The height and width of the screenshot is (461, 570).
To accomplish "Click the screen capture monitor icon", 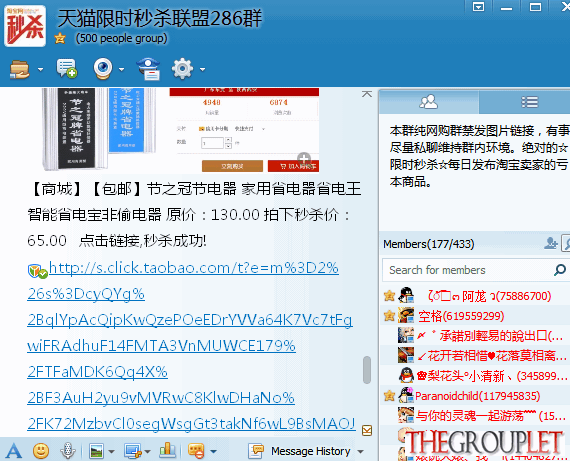I will pyautogui.click(x=132, y=451).
